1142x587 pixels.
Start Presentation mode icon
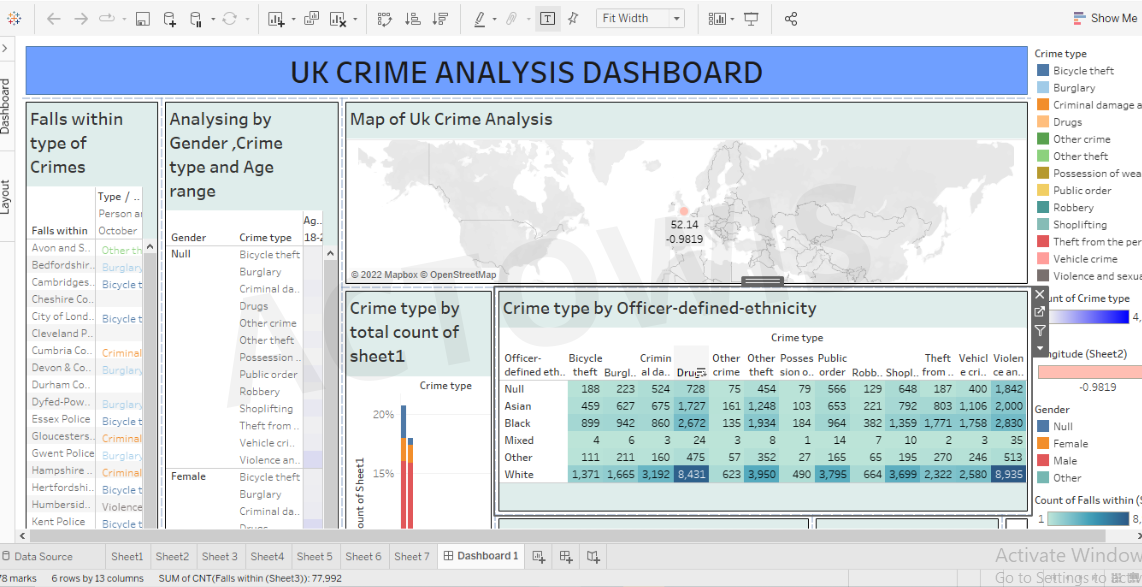pos(752,19)
